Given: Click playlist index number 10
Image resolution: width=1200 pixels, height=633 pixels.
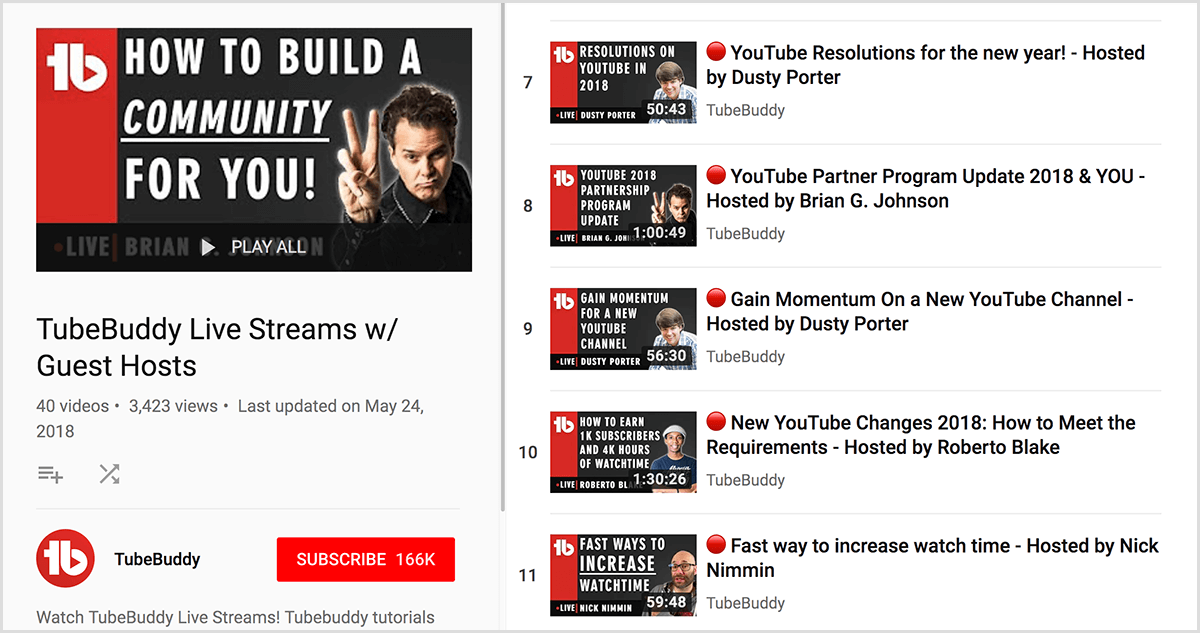Looking at the screenshot, I should [528, 452].
